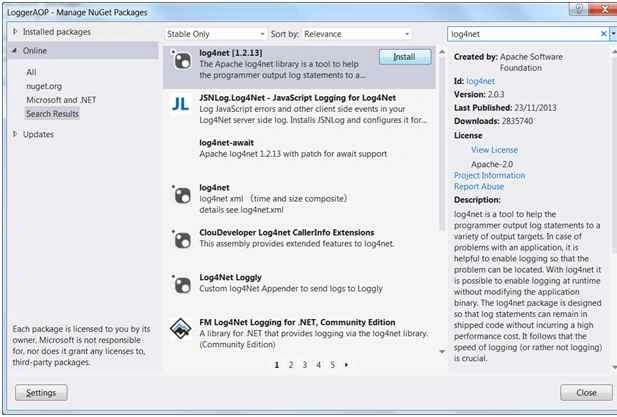Go to results page 5

point(333,365)
